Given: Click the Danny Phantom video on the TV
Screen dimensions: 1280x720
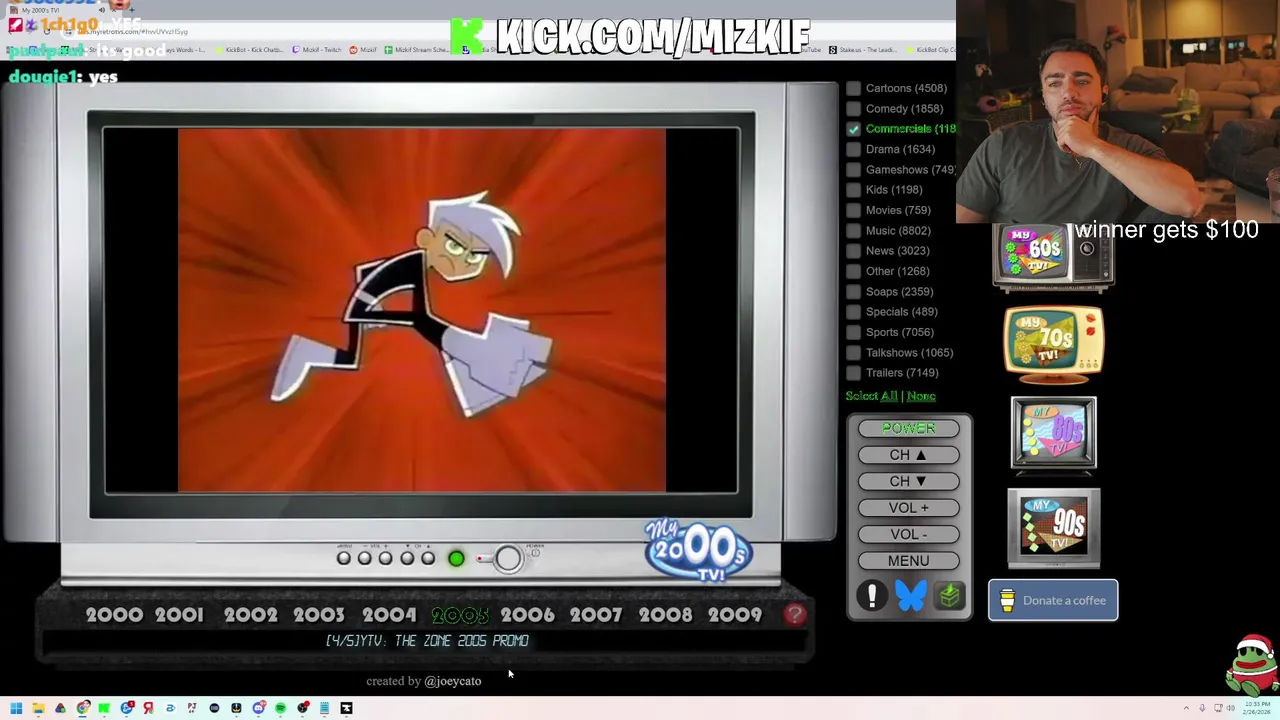Looking at the screenshot, I should click(421, 310).
